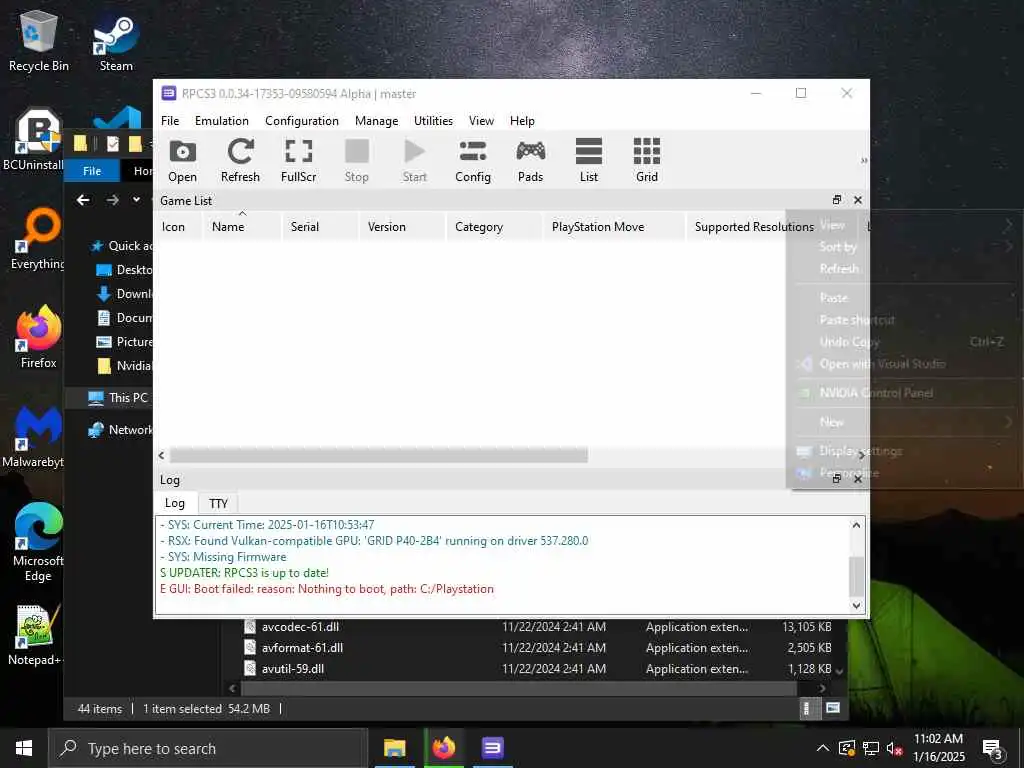1024x768 pixels.
Task: Click the log scroll down arrow
Action: coord(857,605)
